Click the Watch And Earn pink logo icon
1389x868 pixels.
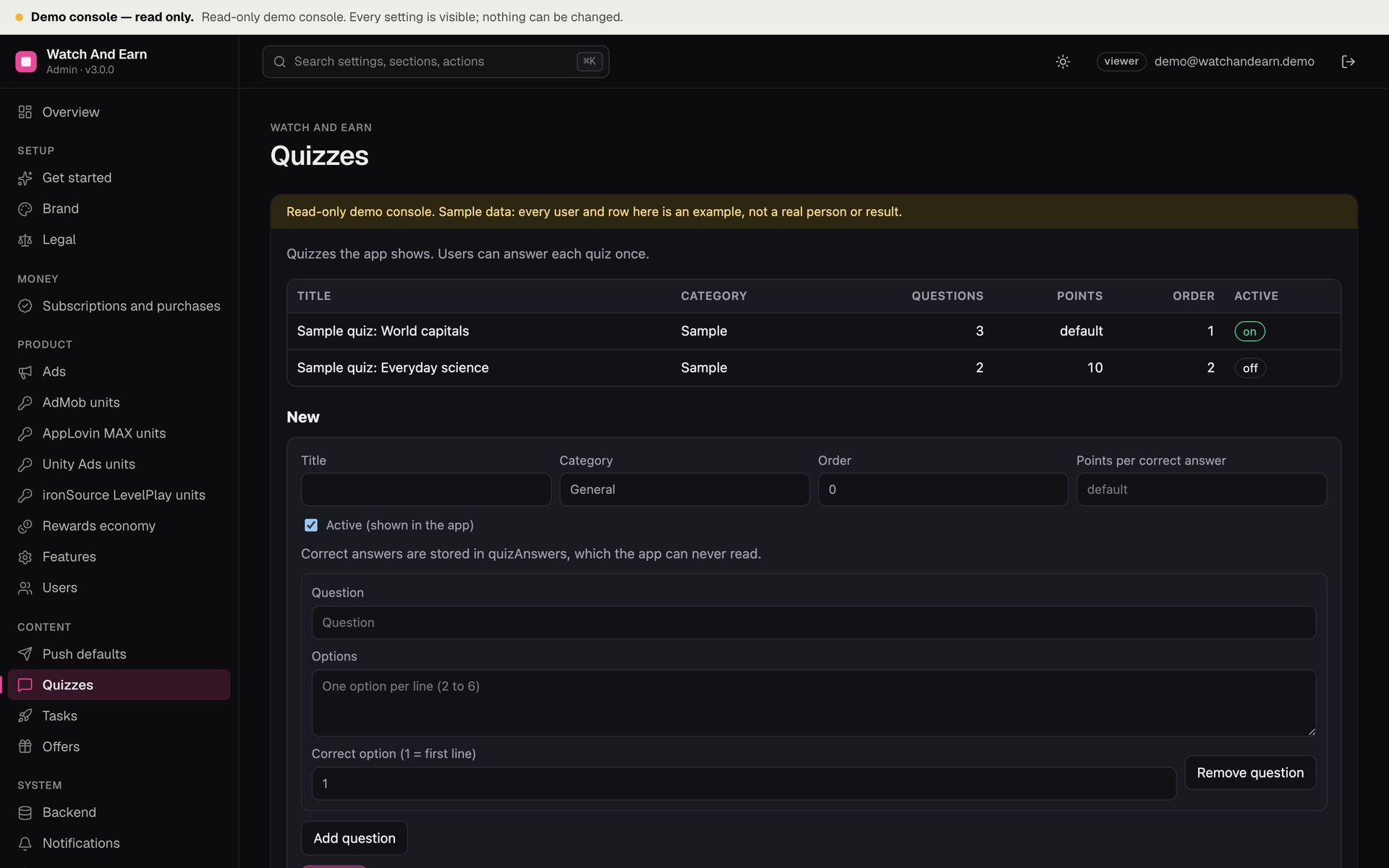click(26, 61)
